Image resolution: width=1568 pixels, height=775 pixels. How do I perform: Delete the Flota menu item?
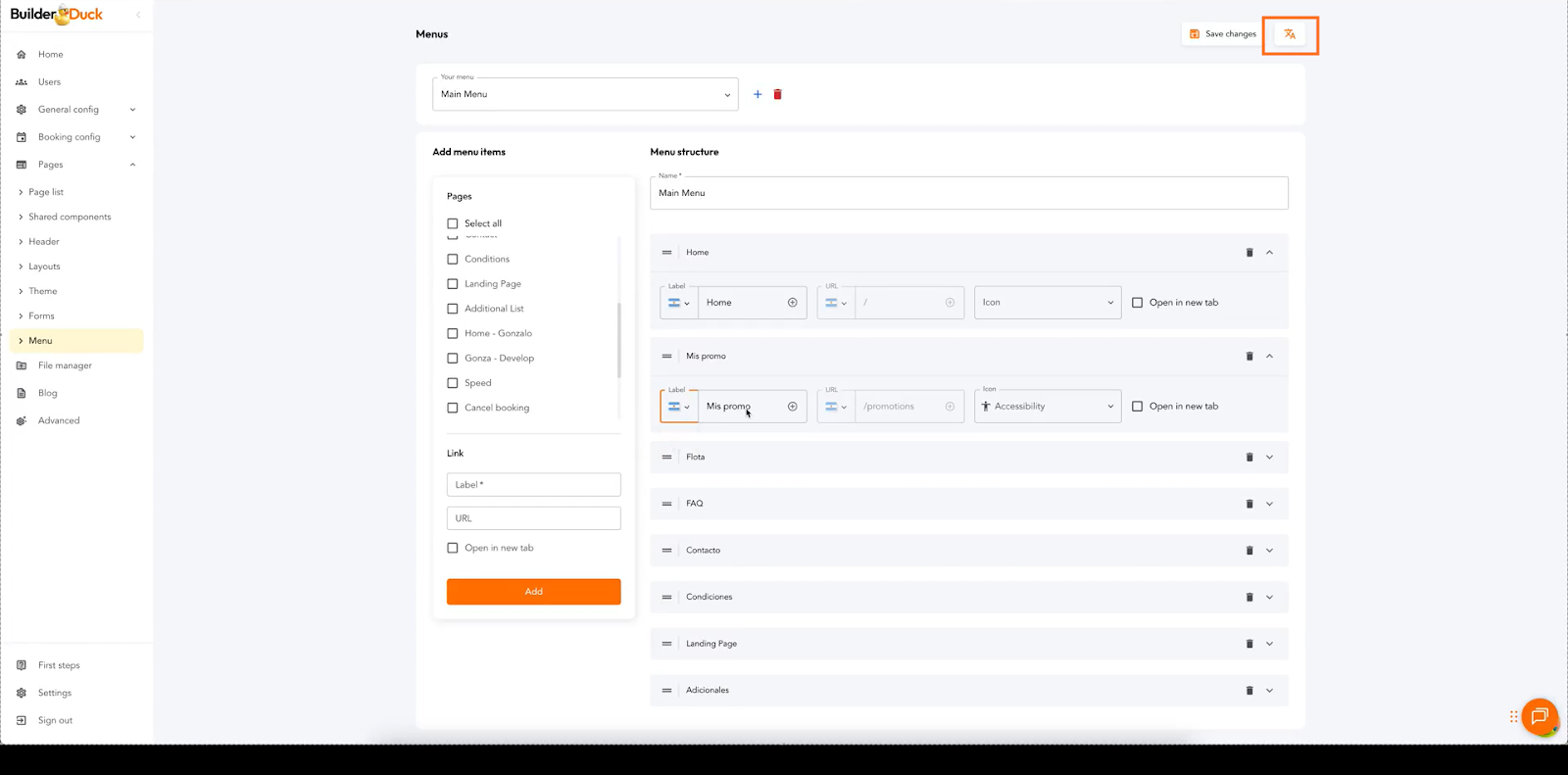(1249, 458)
